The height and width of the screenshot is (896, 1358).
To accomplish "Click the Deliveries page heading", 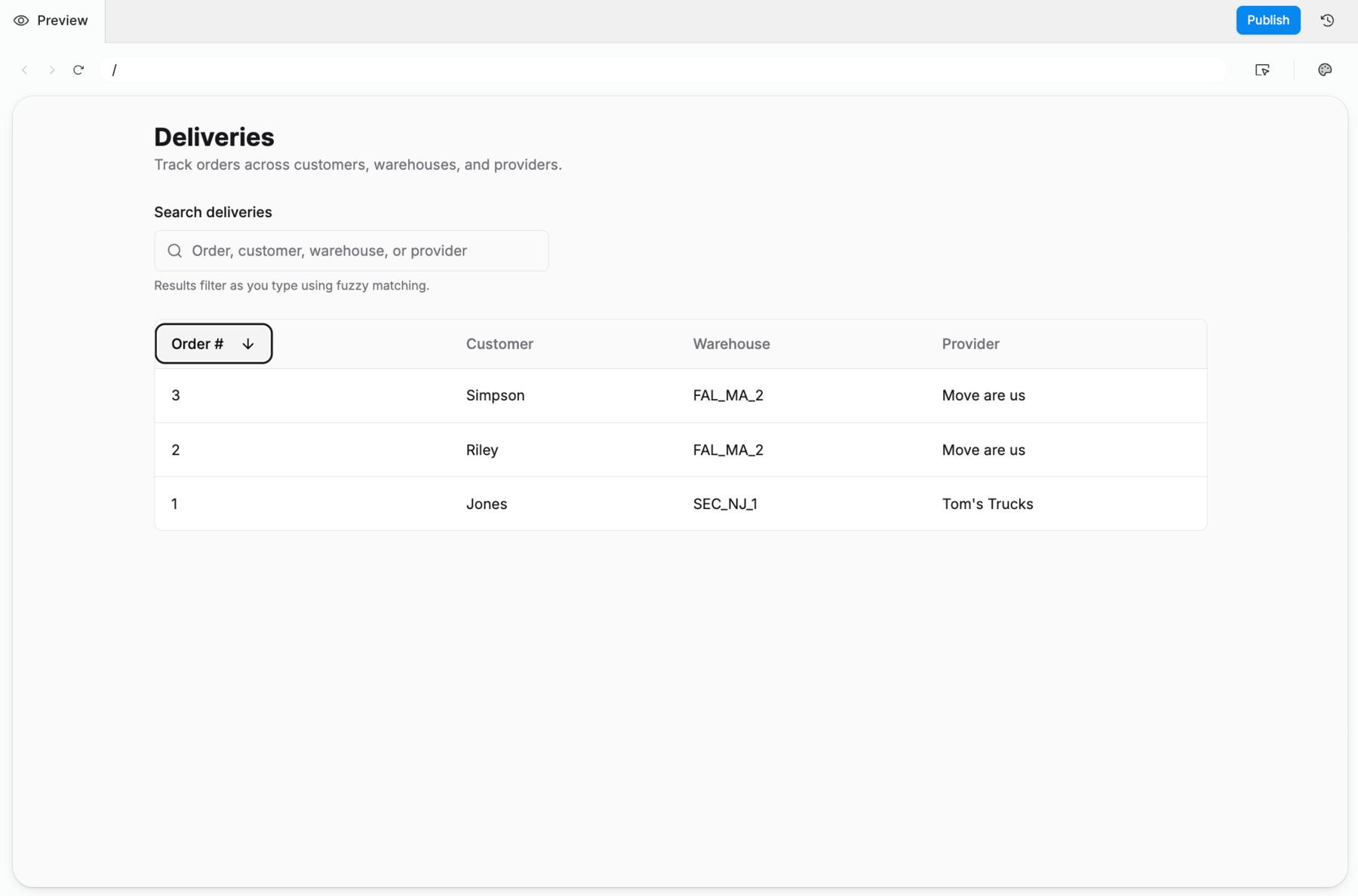I will [214, 137].
